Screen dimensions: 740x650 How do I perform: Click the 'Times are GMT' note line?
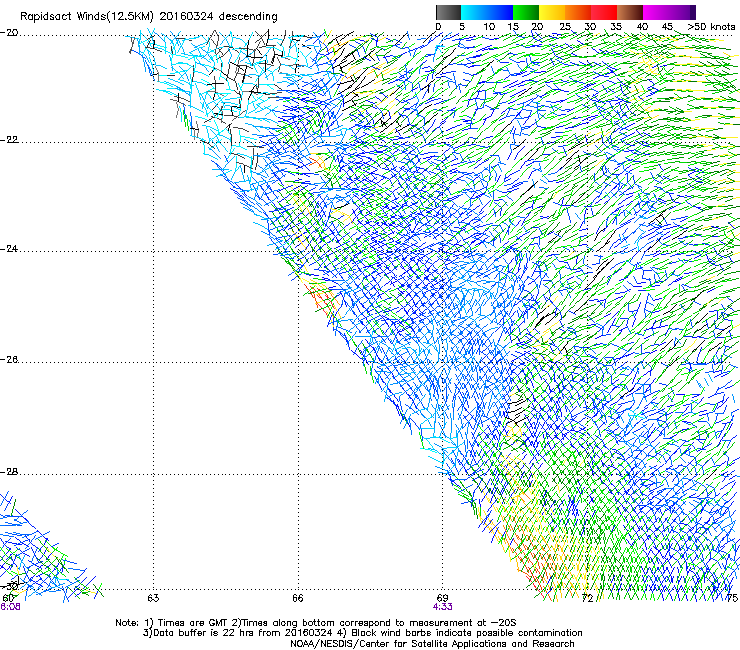[316, 623]
